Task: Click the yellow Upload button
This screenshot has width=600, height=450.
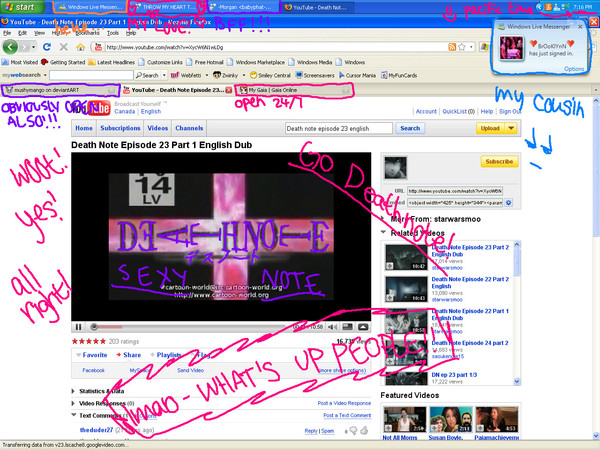Action: [490, 128]
